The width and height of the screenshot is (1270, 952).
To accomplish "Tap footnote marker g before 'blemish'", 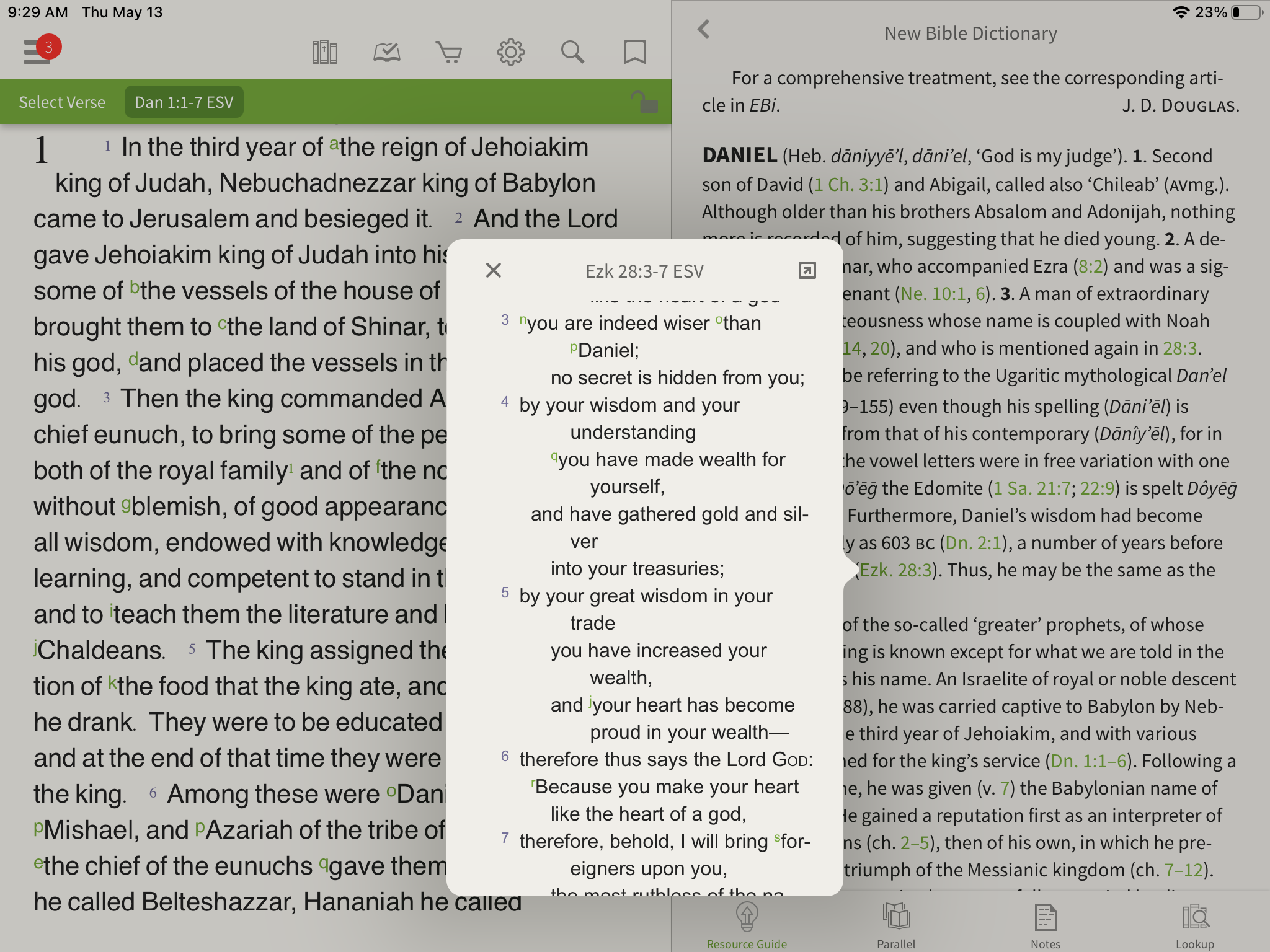I will coord(126,505).
